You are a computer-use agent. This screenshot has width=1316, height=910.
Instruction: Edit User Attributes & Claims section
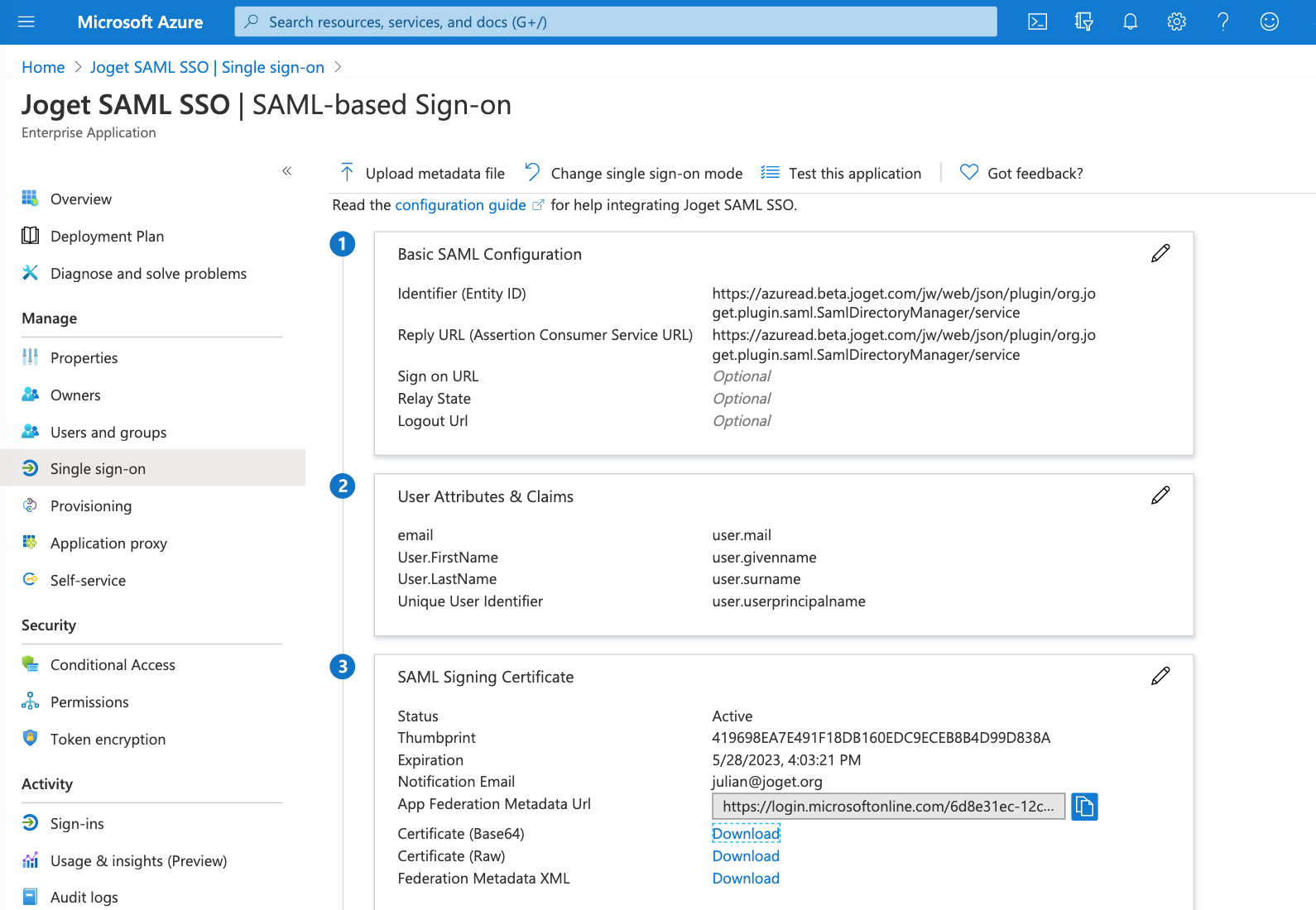(x=1160, y=496)
